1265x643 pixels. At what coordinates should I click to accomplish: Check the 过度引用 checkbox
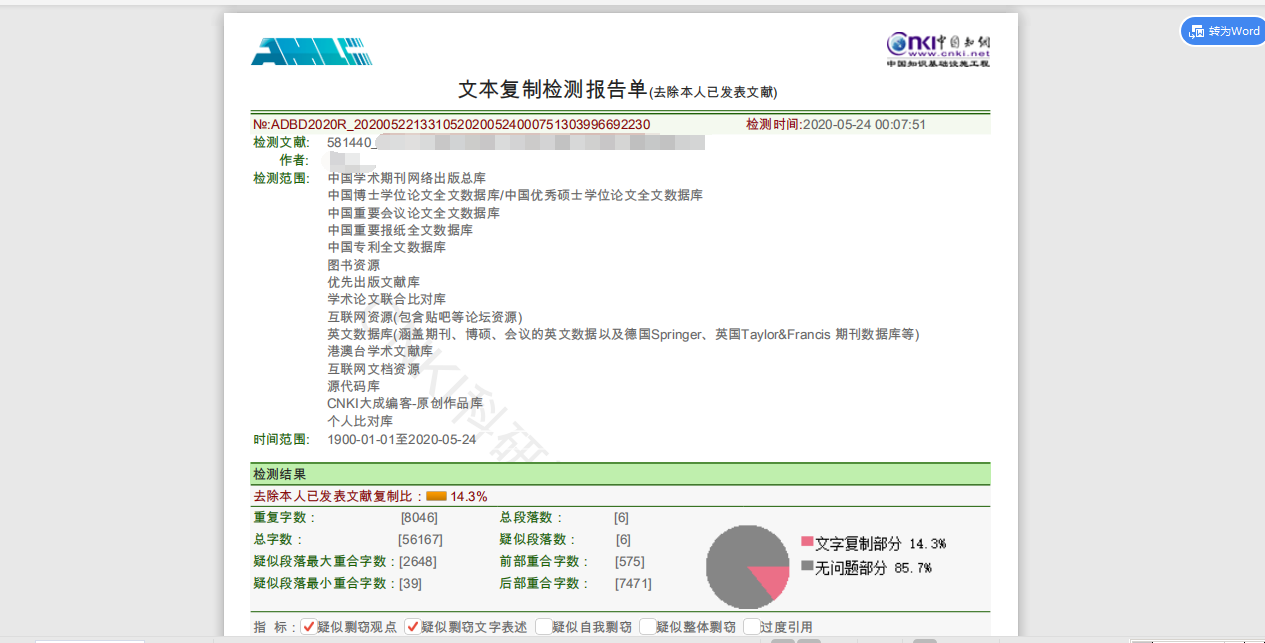click(751, 627)
